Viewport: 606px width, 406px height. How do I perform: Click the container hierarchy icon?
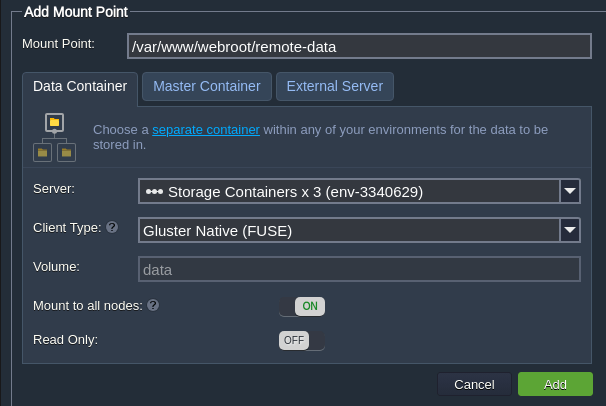pyautogui.click(x=54, y=137)
